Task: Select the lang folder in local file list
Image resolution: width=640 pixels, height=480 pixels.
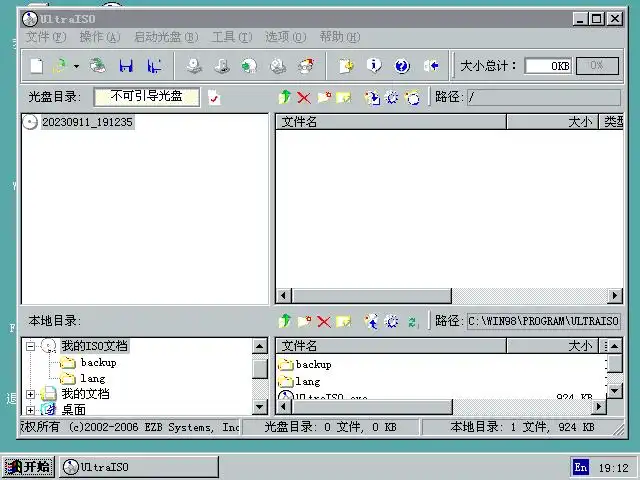Action: [x=308, y=382]
